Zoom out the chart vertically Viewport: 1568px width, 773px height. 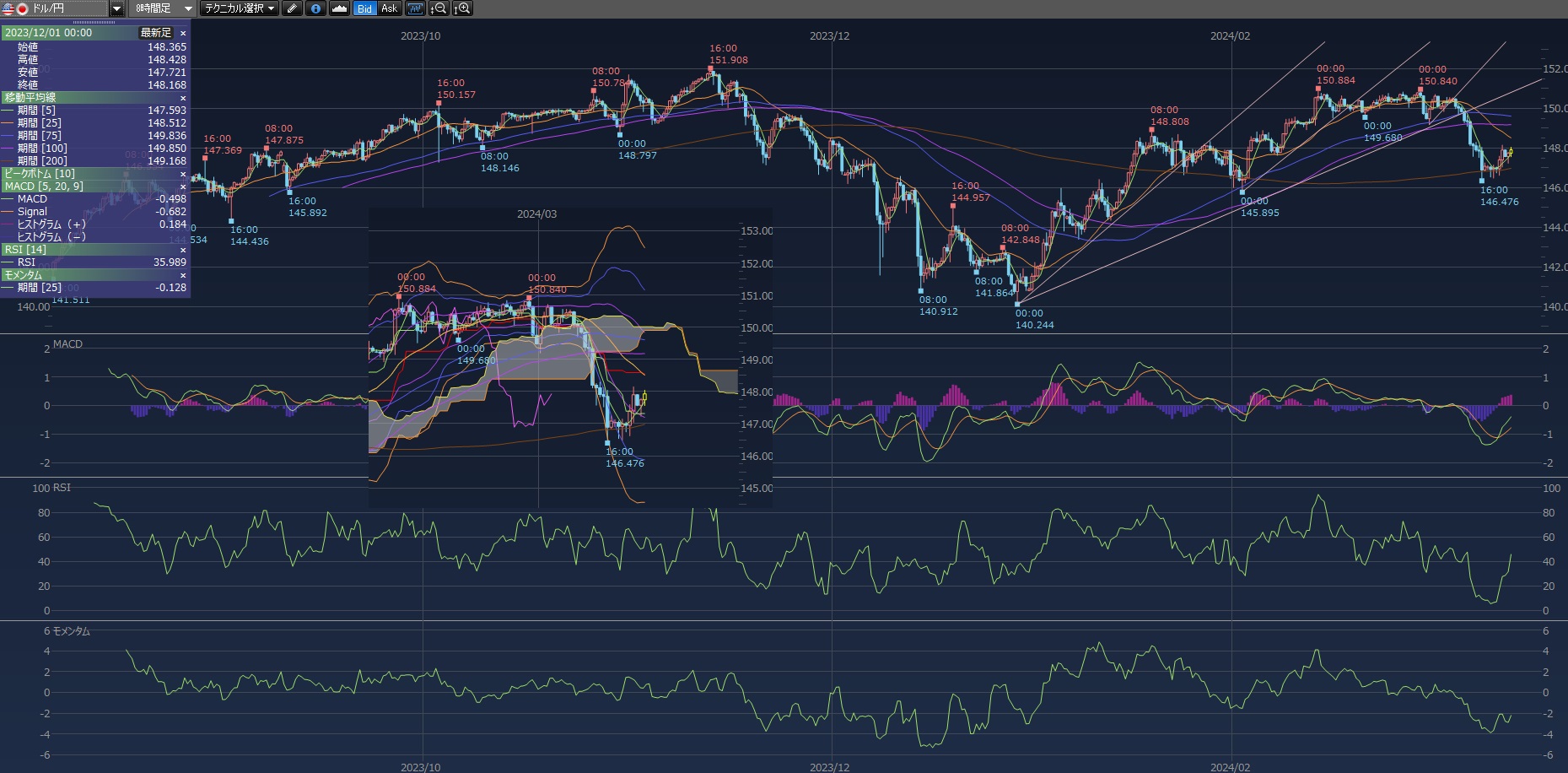(x=439, y=8)
